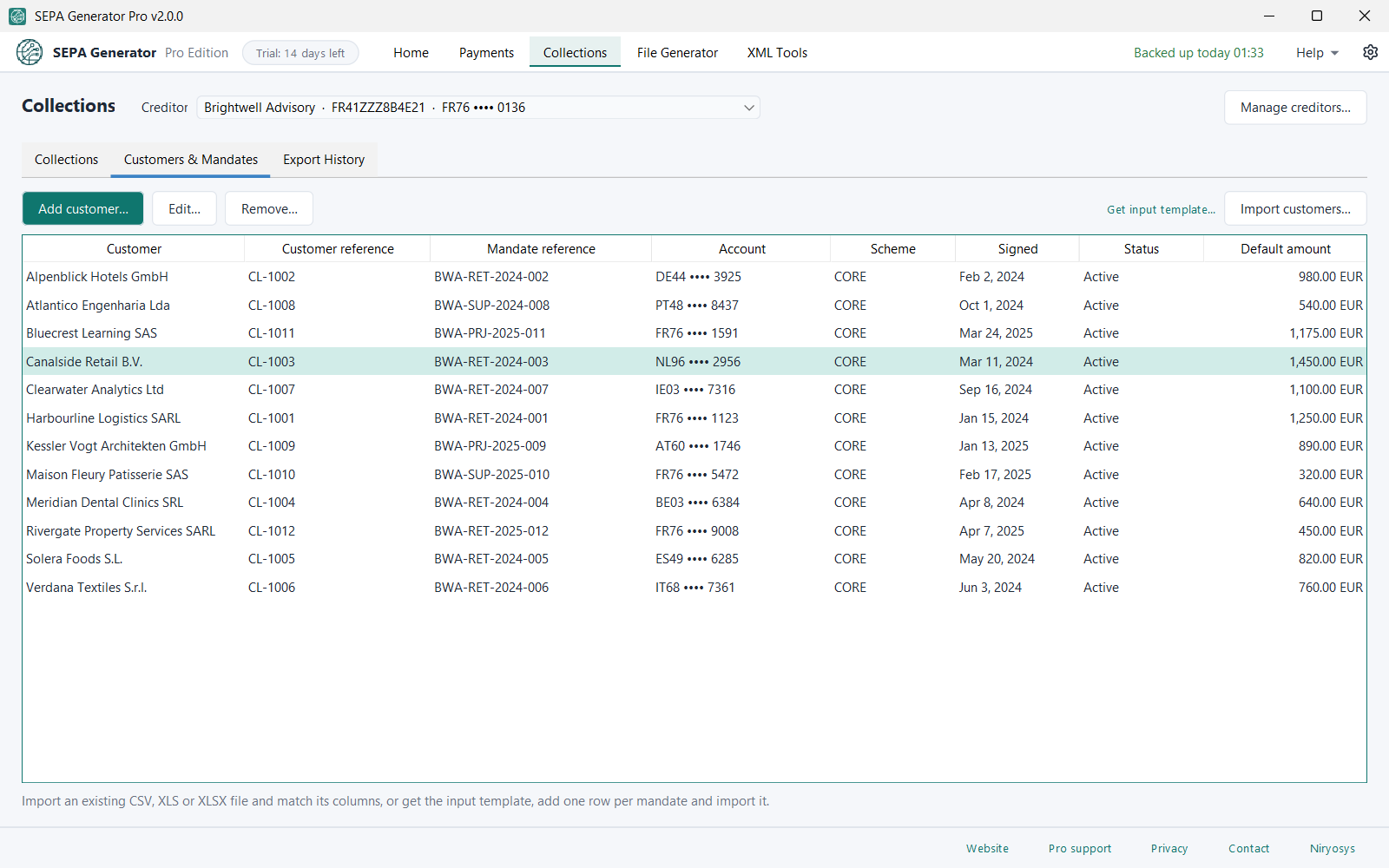Screen dimensions: 1389x868
Task: Open the Contact footer link
Action: [1248, 849]
